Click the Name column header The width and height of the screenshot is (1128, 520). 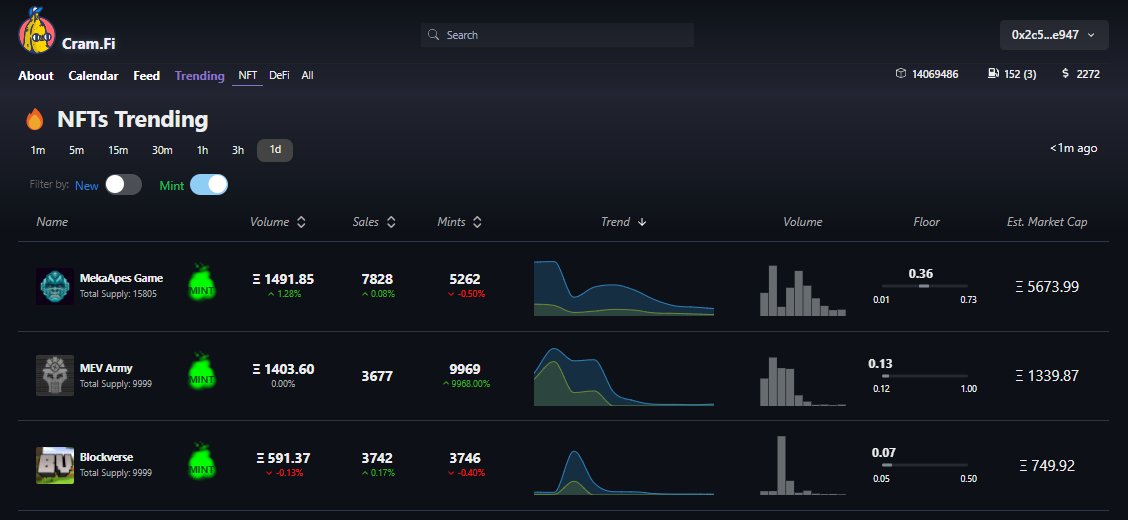[x=52, y=222]
